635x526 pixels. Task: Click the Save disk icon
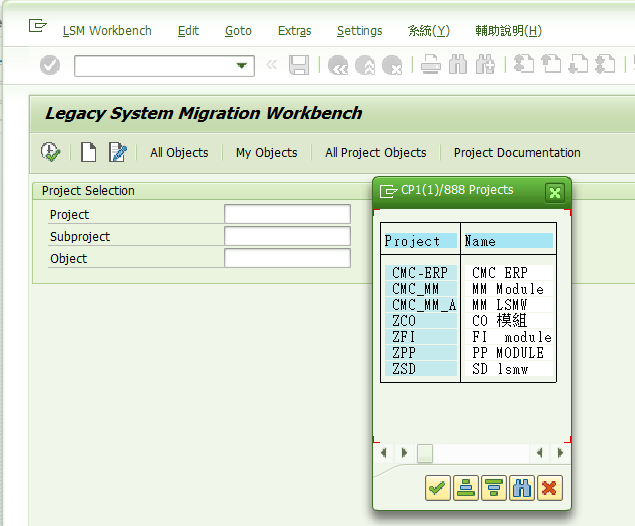point(299,65)
